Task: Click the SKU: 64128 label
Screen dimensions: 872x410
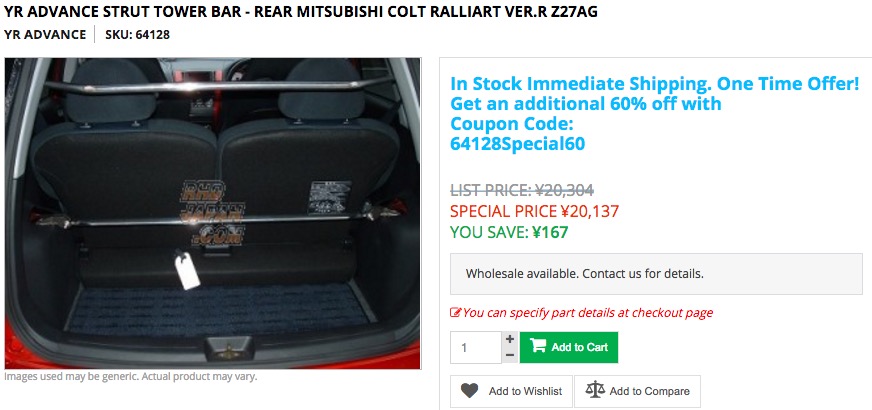Action: point(137,34)
